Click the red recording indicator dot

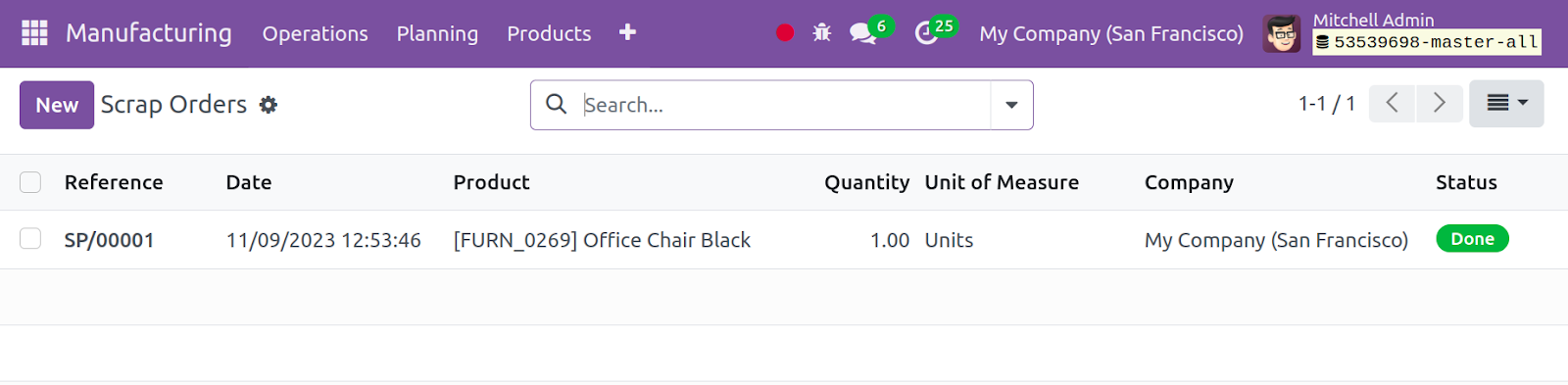[x=785, y=33]
